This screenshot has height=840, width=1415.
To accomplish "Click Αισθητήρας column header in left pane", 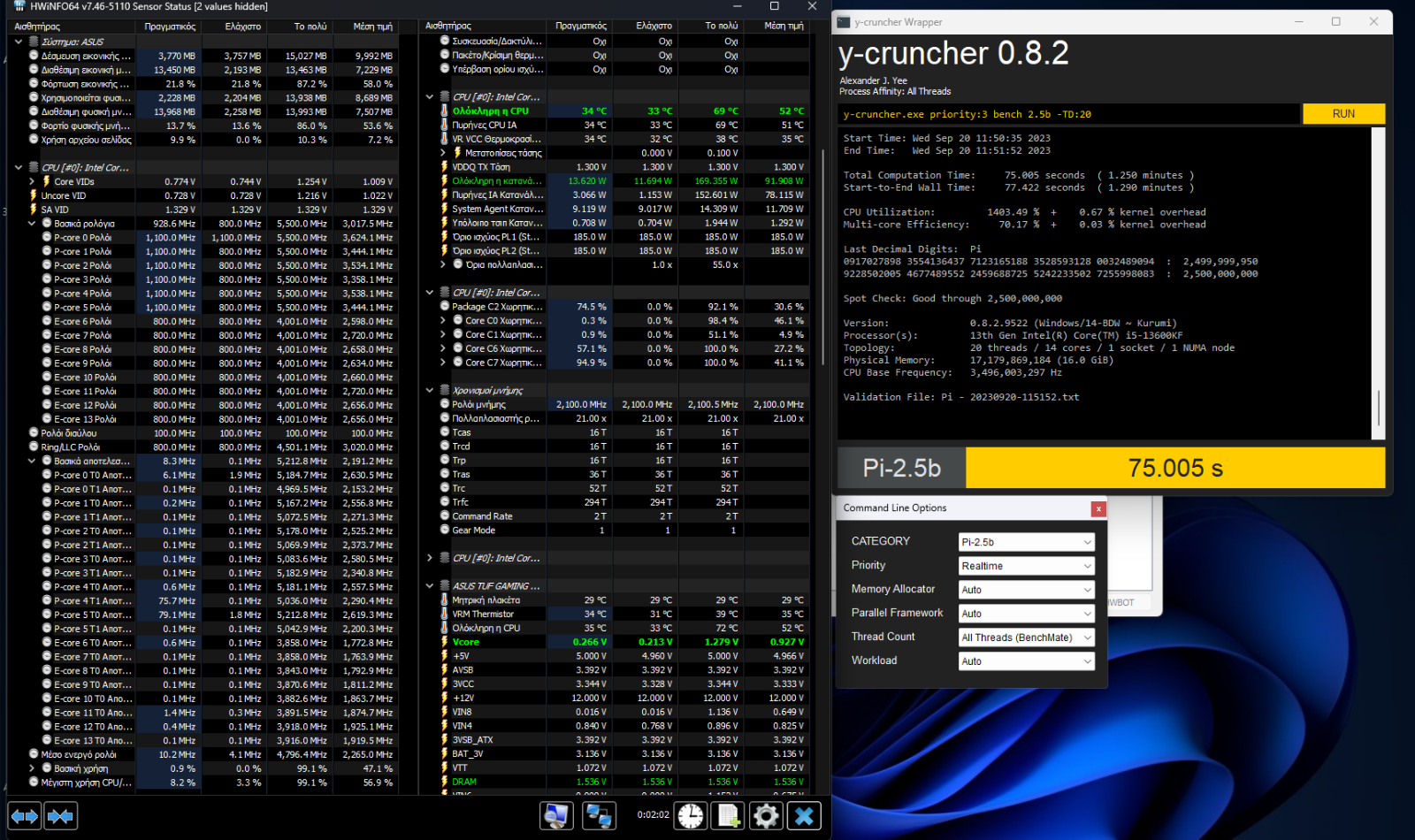I will (72, 27).
